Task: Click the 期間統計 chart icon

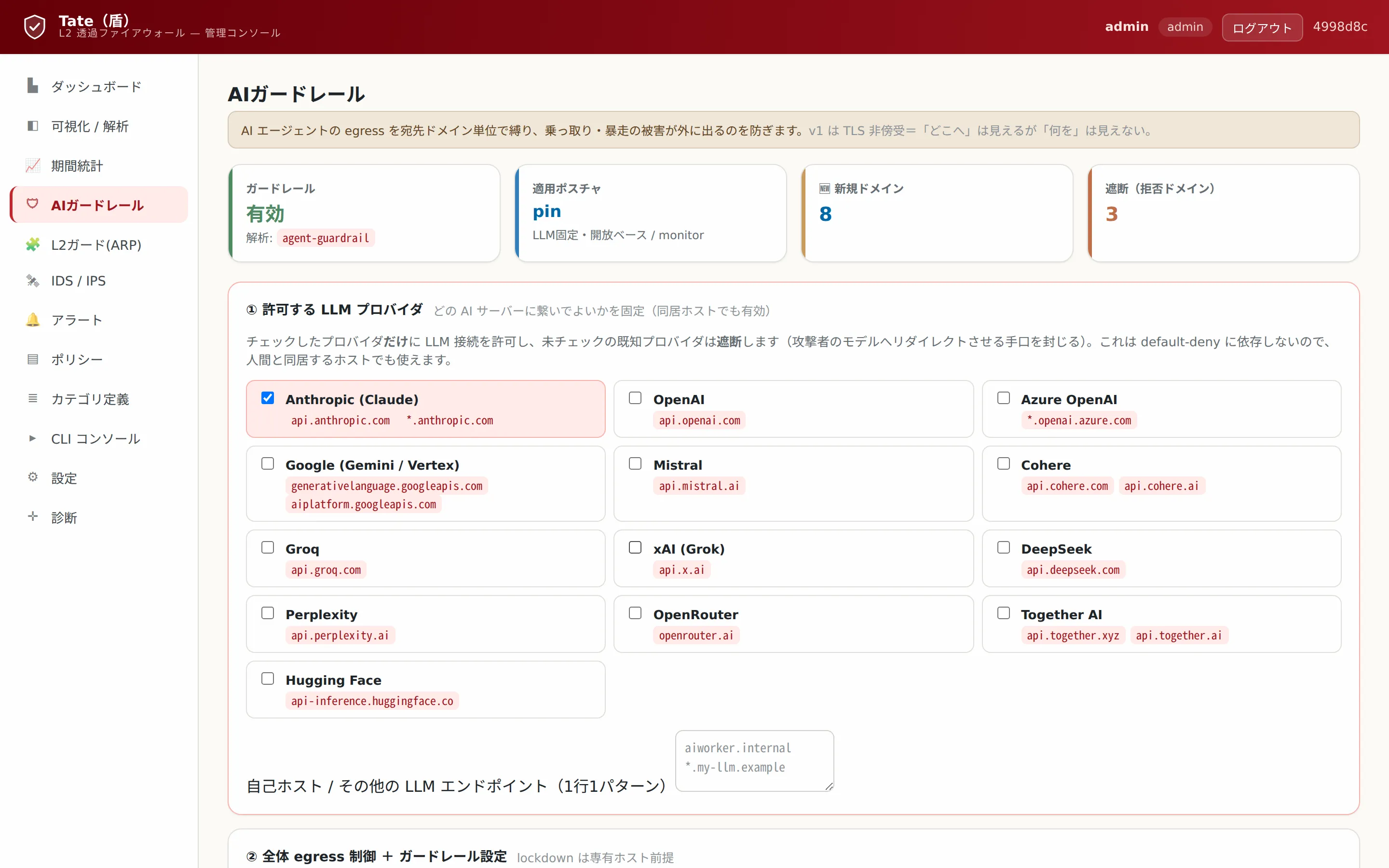Action: [x=33, y=165]
